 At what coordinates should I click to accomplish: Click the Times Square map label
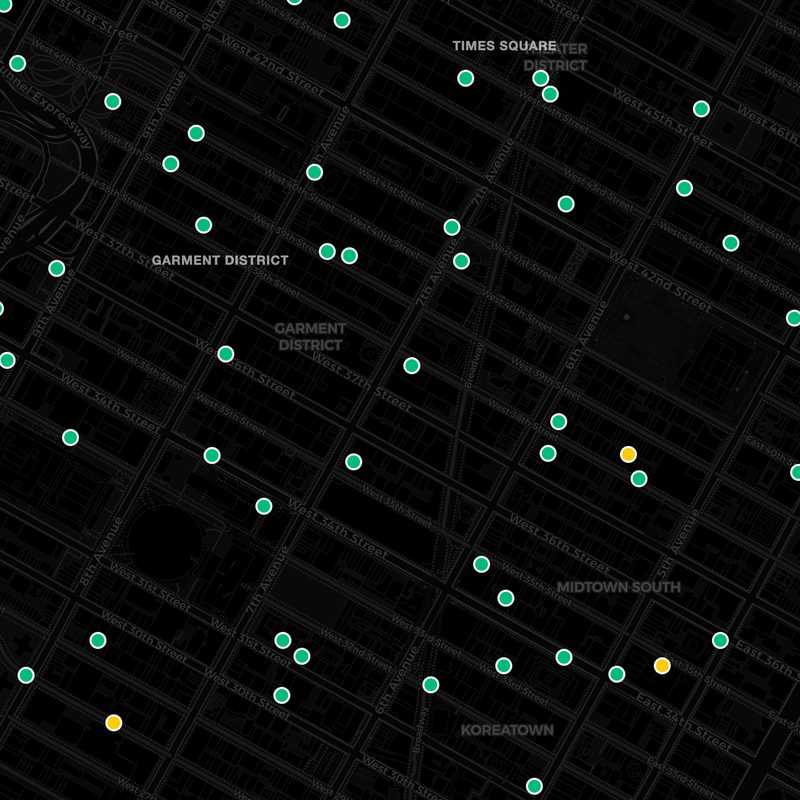click(504, 46)
